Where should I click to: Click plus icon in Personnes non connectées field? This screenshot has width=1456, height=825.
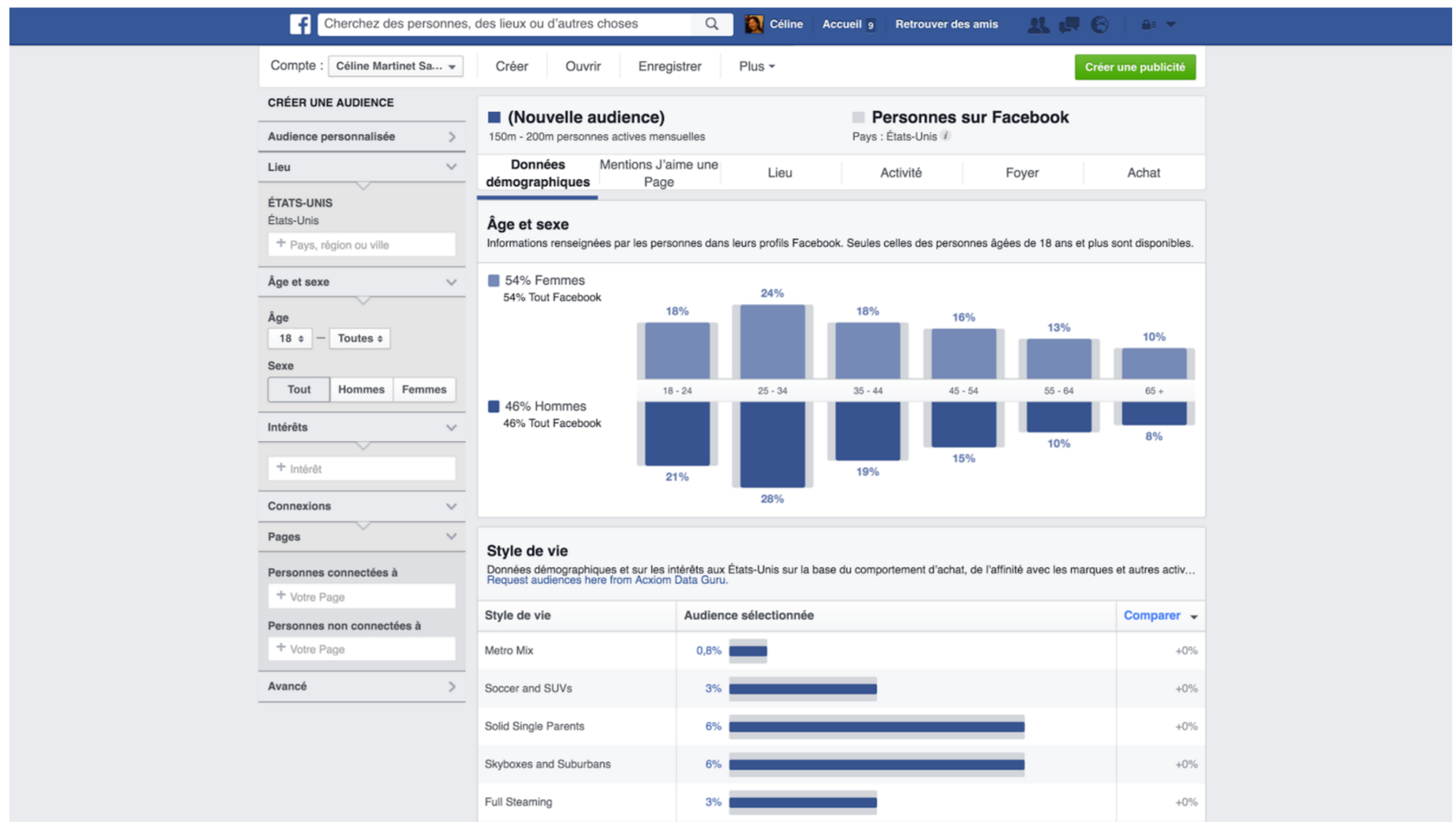pos(280,648)
